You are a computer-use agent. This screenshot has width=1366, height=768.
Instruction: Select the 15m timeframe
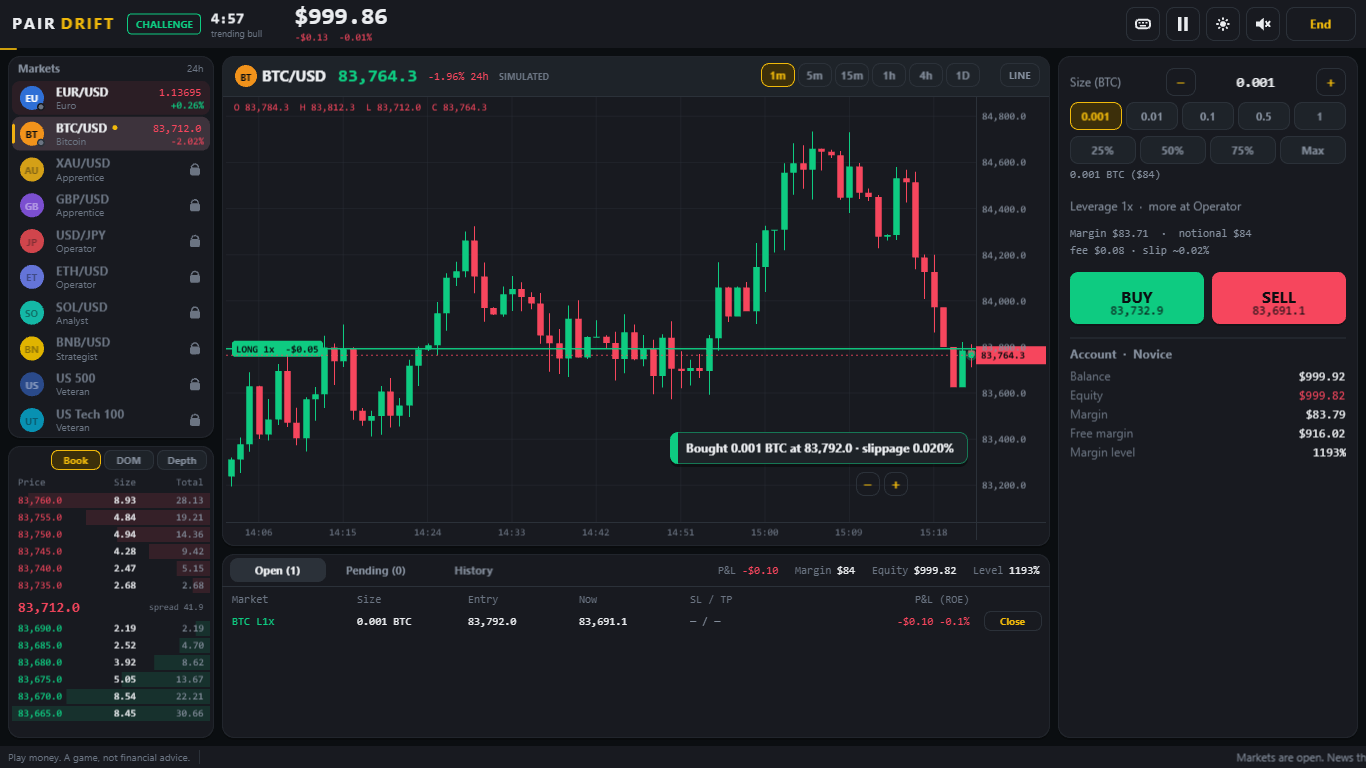tap(852, 75)
